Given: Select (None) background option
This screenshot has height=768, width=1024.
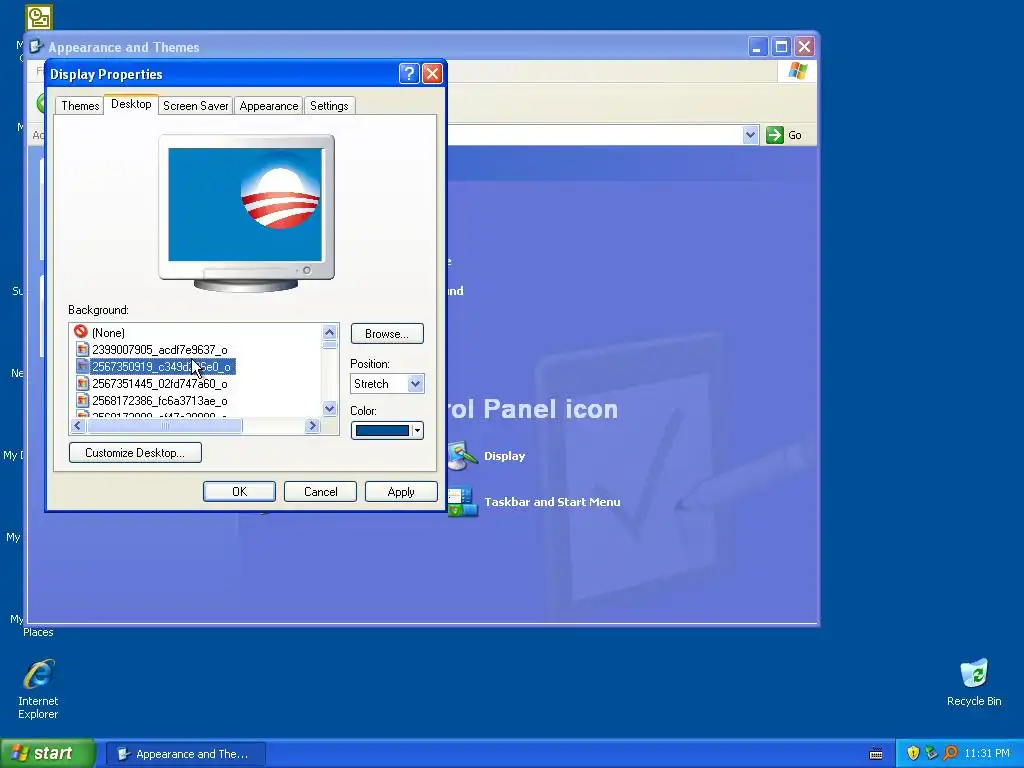Looking at the screenshot, I should (108, 332).
